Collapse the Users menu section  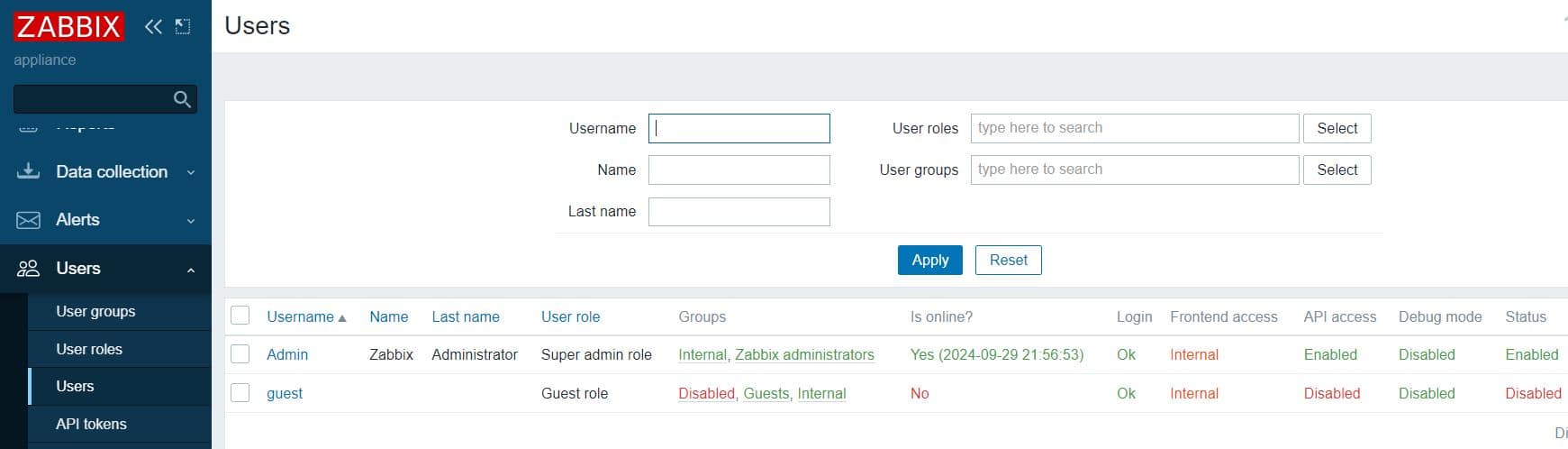click(x=105, y=268)
